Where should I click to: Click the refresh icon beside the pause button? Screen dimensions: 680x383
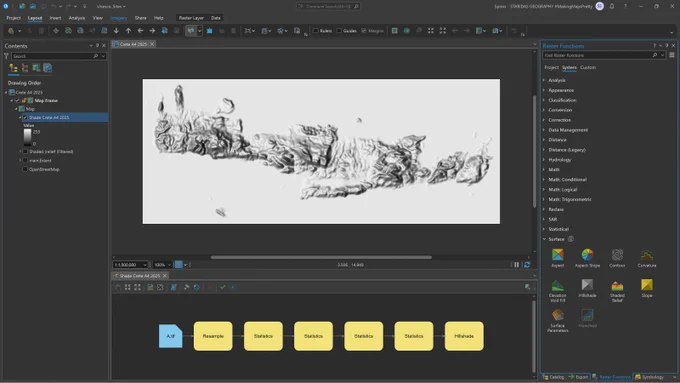coord(527,265)
